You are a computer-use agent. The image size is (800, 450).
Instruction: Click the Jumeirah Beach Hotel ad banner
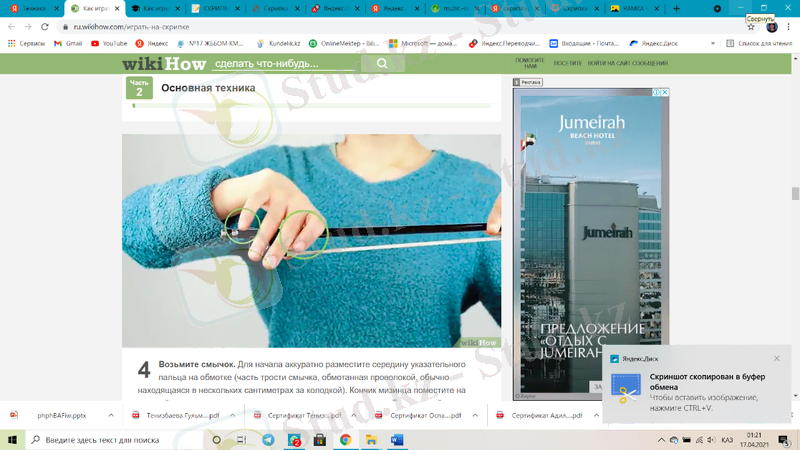click(x=591, y=244)
